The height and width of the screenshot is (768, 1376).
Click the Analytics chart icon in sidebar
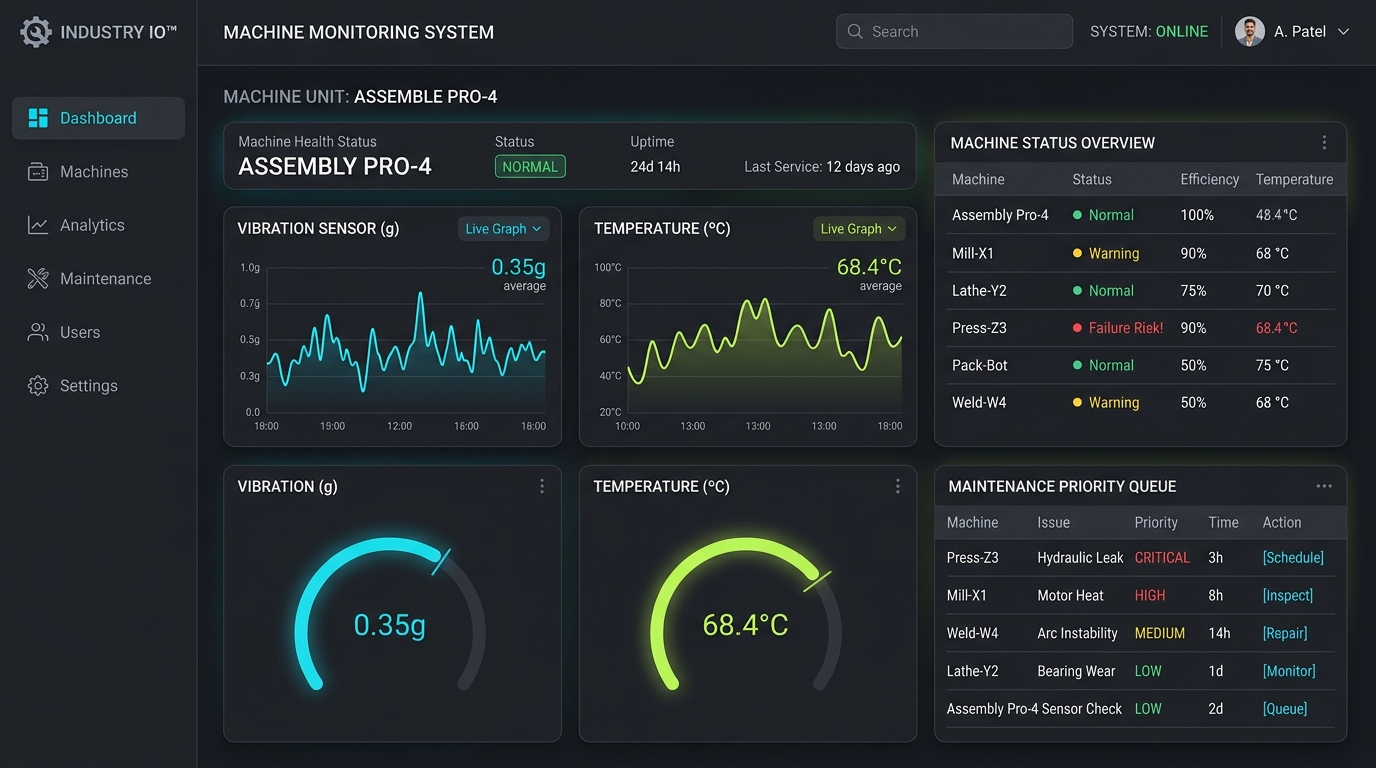[38, 225]
